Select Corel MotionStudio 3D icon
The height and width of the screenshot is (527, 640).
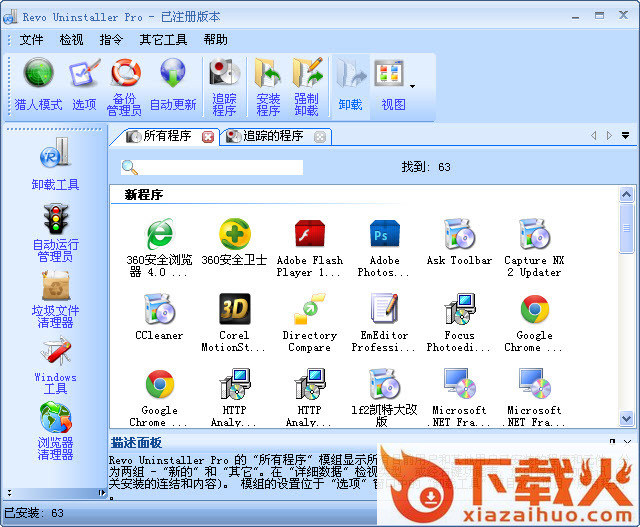[234, 322]
